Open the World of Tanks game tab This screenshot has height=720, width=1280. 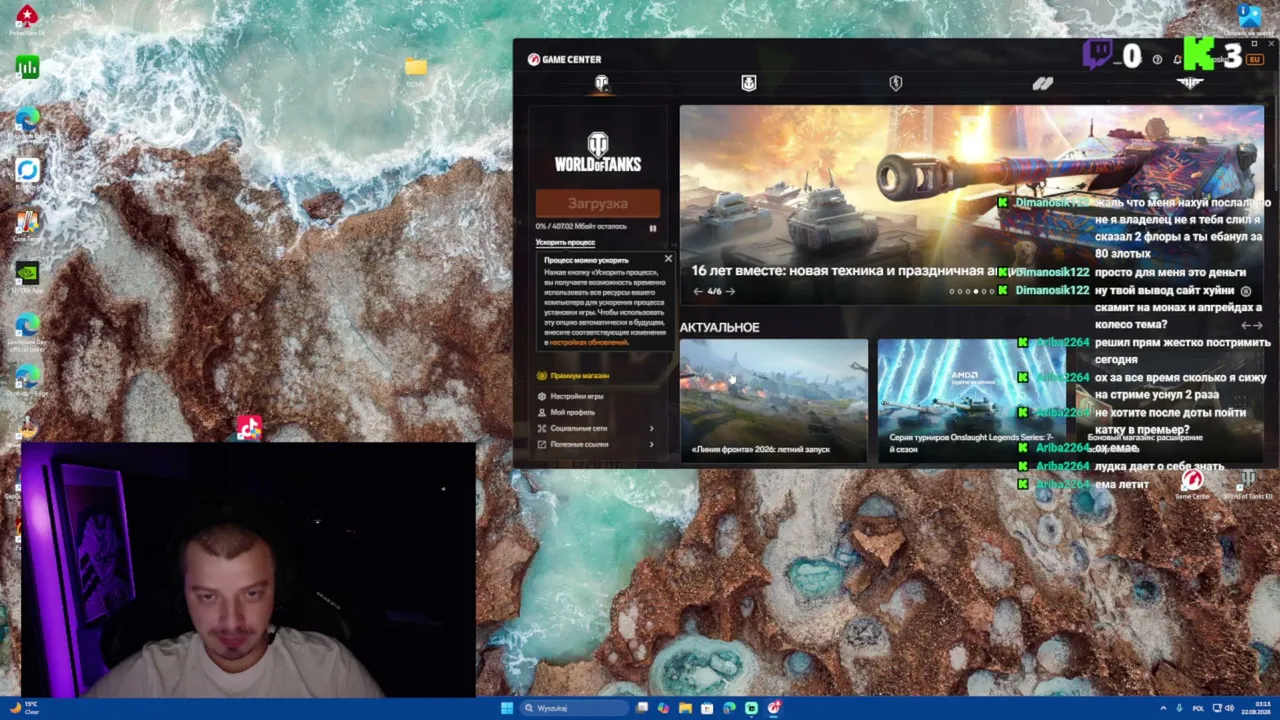(601, 83)
